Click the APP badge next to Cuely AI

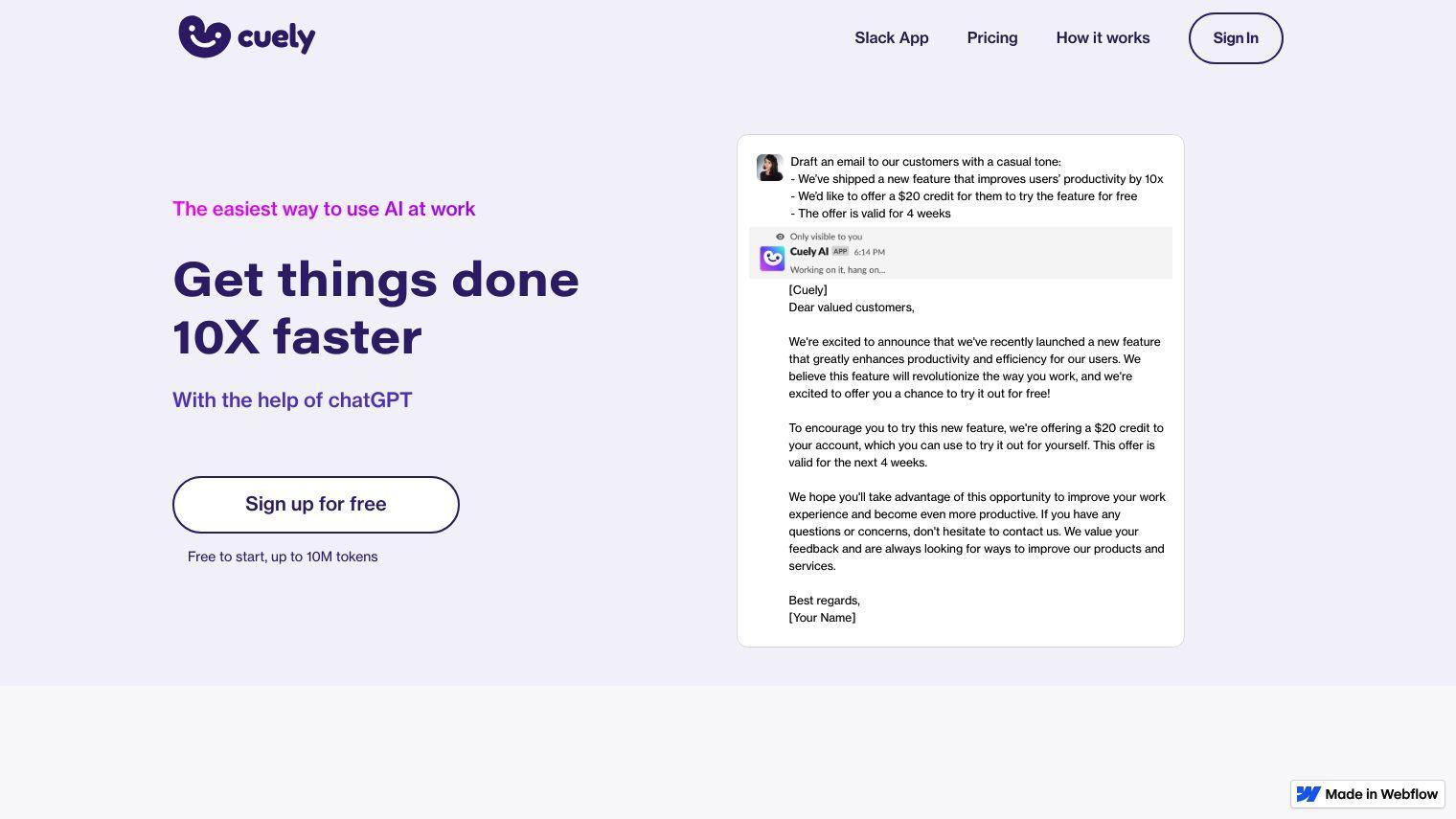point(840,251)
